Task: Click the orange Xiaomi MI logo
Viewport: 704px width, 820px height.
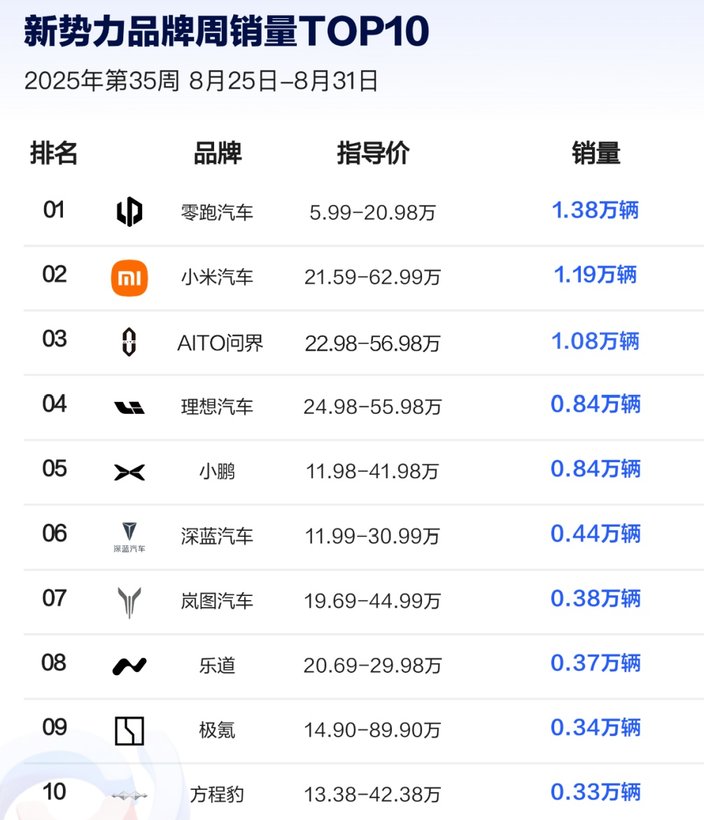Action: (x=129, y=276)
